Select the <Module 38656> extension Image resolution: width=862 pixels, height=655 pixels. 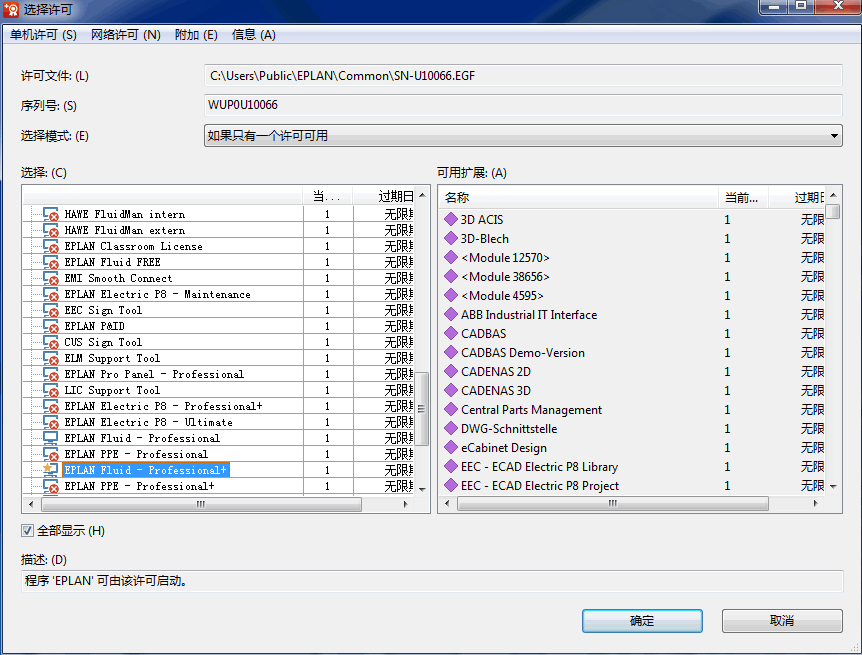point(505,277)
